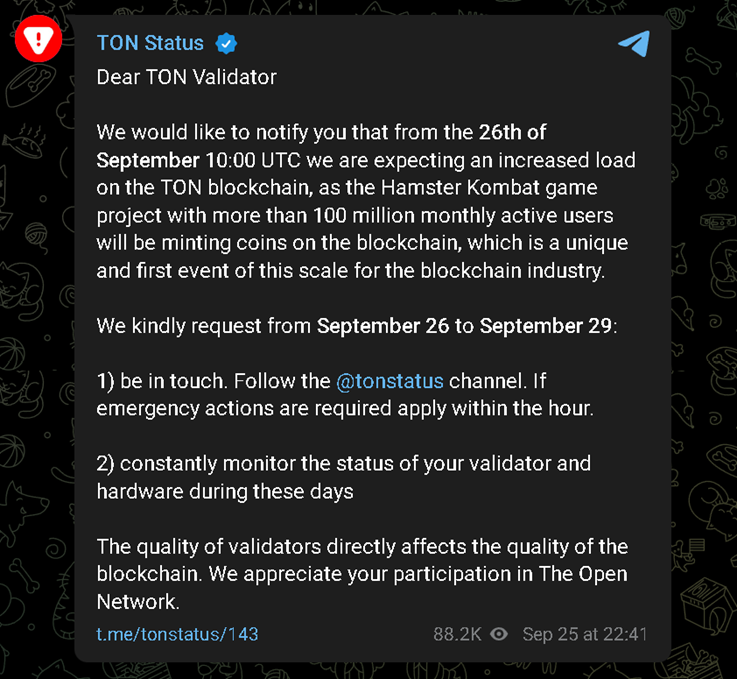Click the Telegram paper plane icon
The image size is (737, 679).
coord(633,43)
